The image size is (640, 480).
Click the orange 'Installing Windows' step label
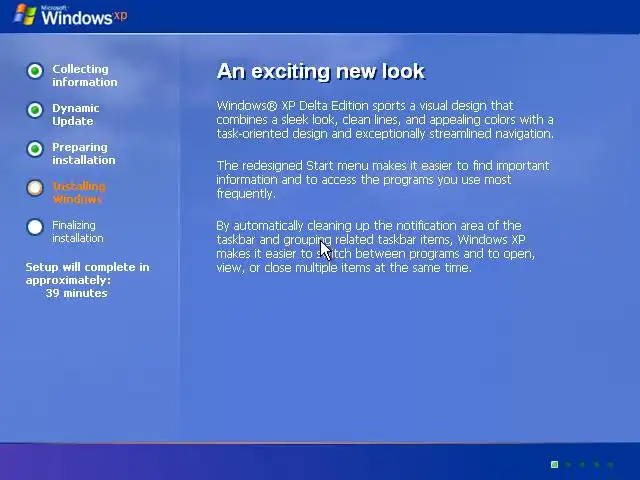[79, 193]
